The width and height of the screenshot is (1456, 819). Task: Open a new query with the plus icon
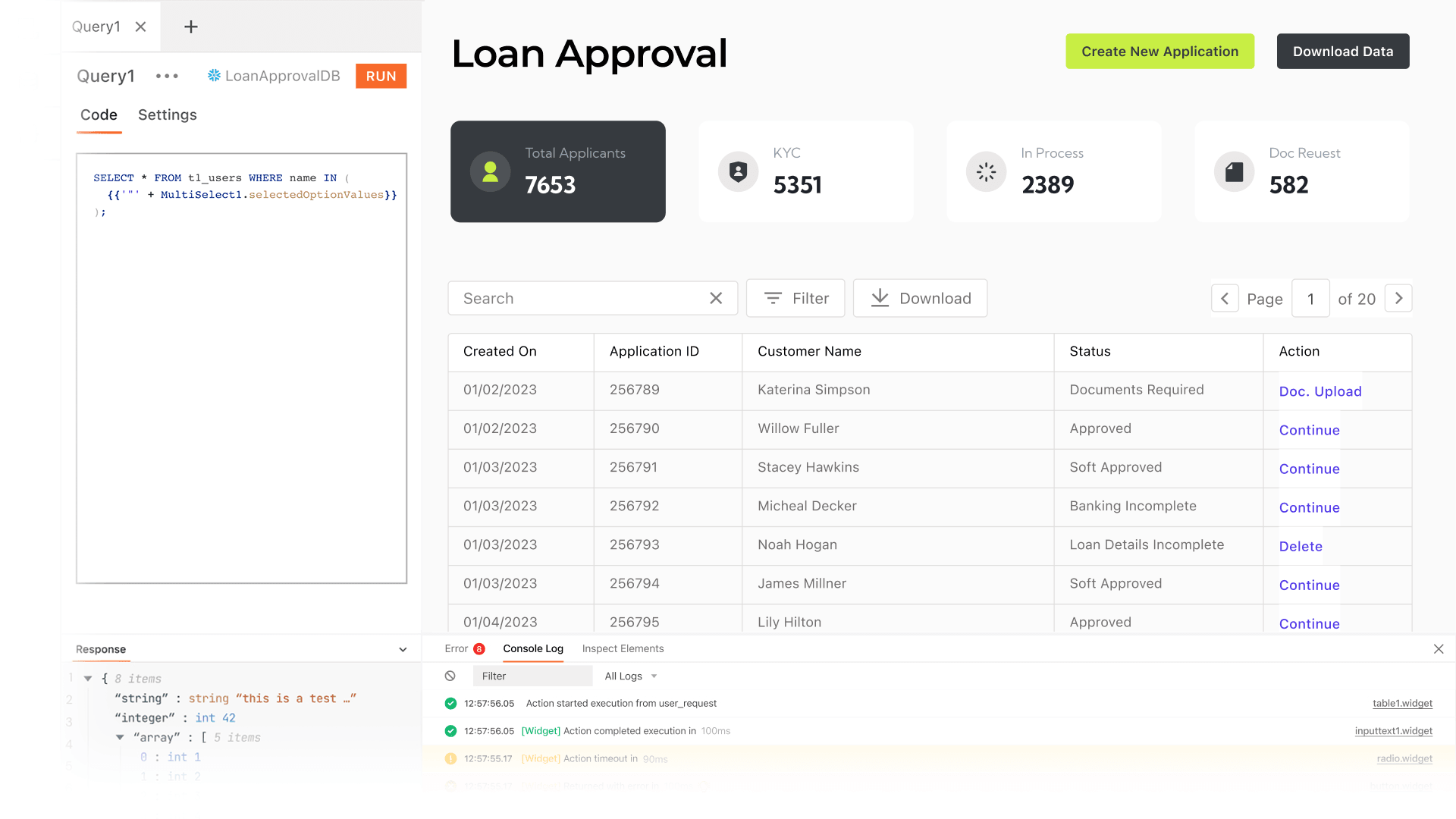click(190, 27)
